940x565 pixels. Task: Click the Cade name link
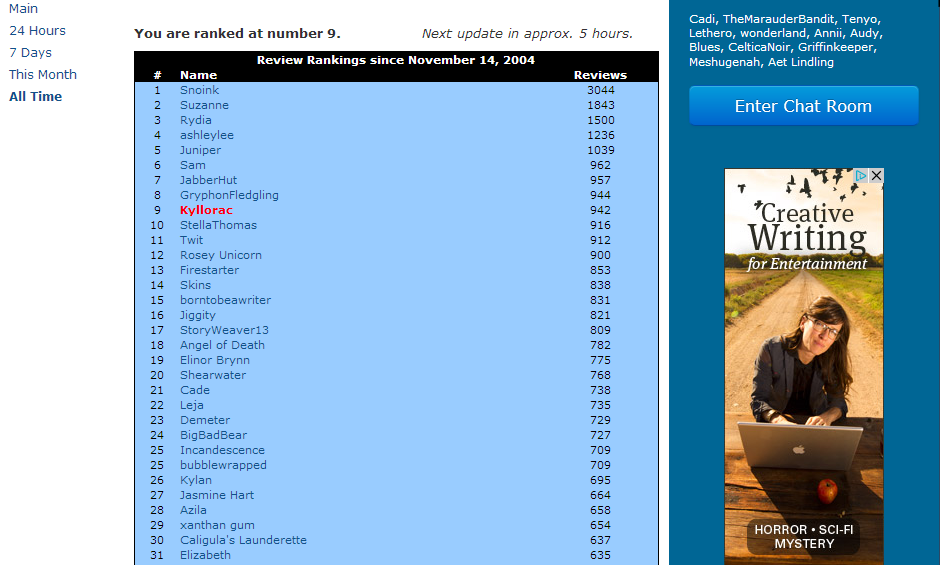click(195, 390)
